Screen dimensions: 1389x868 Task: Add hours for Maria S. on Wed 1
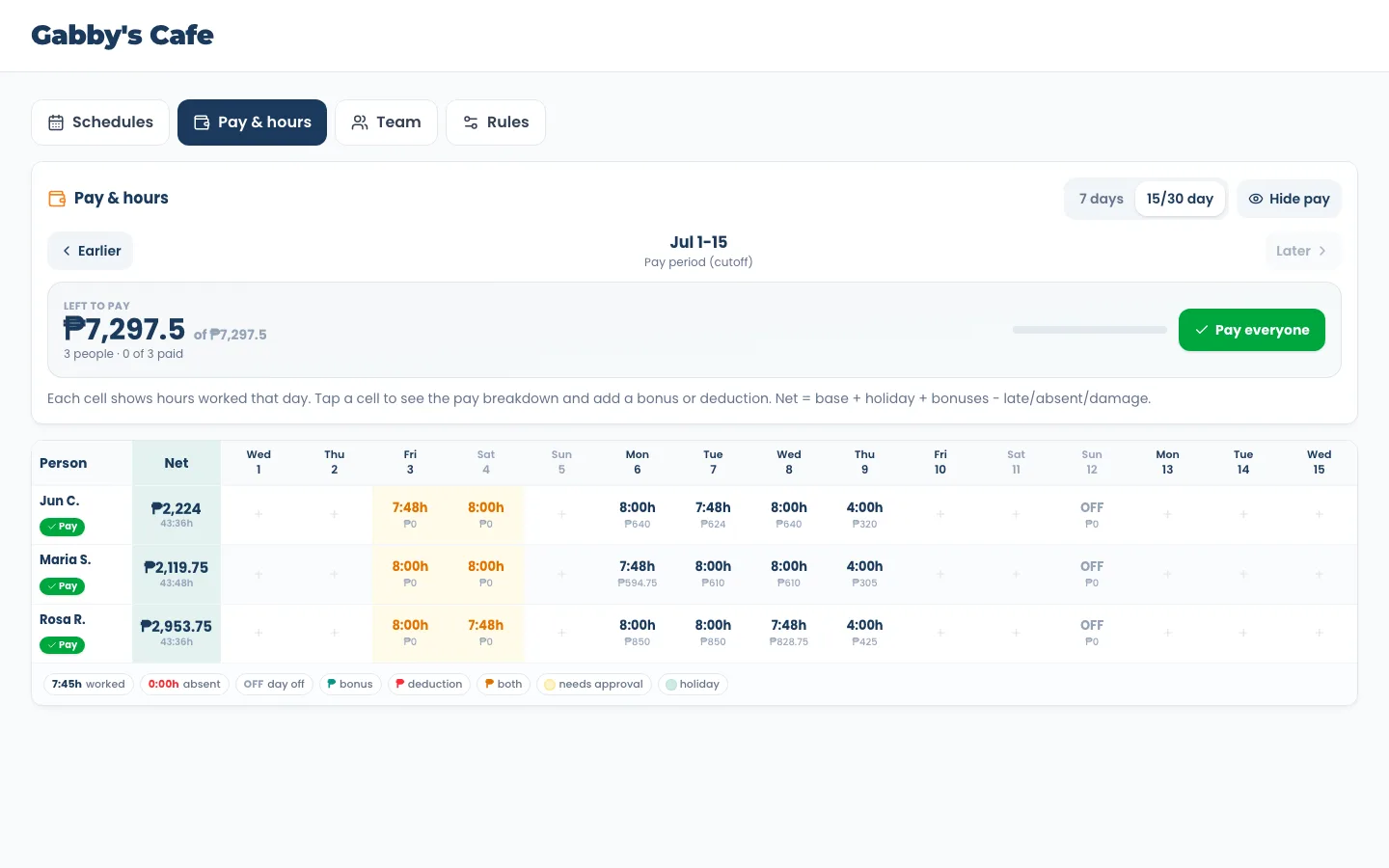(259, 574)
